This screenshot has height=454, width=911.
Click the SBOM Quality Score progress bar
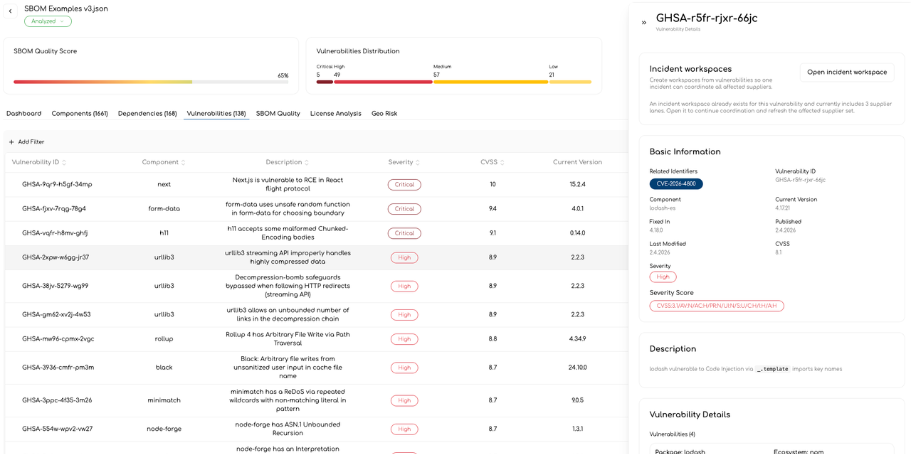point(140,82)
